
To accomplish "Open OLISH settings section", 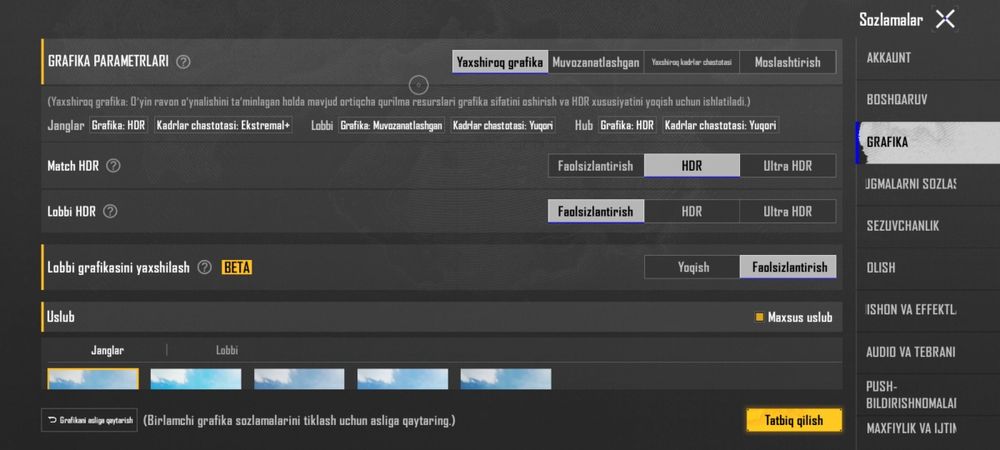I will 928,268.
